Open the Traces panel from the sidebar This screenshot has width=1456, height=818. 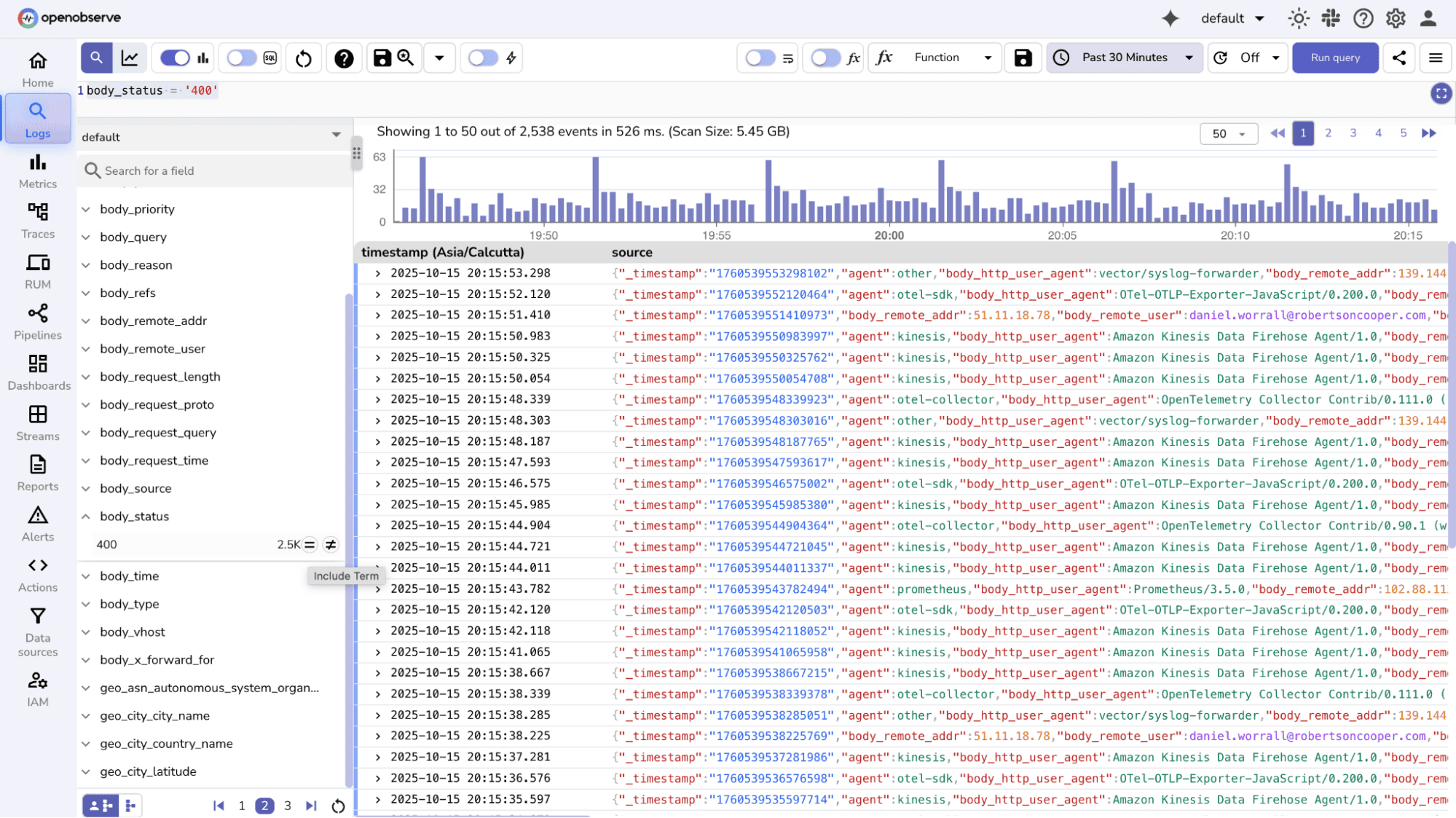[37, 219]
